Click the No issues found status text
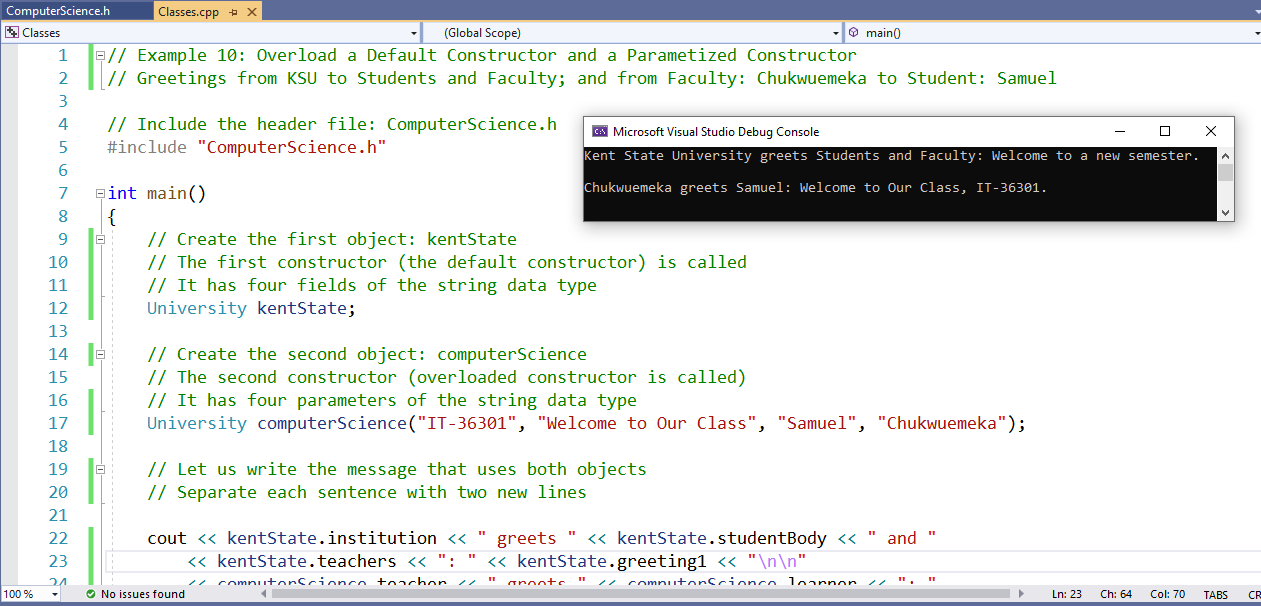This screenshot has height=606, width=1261. pos(143,594)
